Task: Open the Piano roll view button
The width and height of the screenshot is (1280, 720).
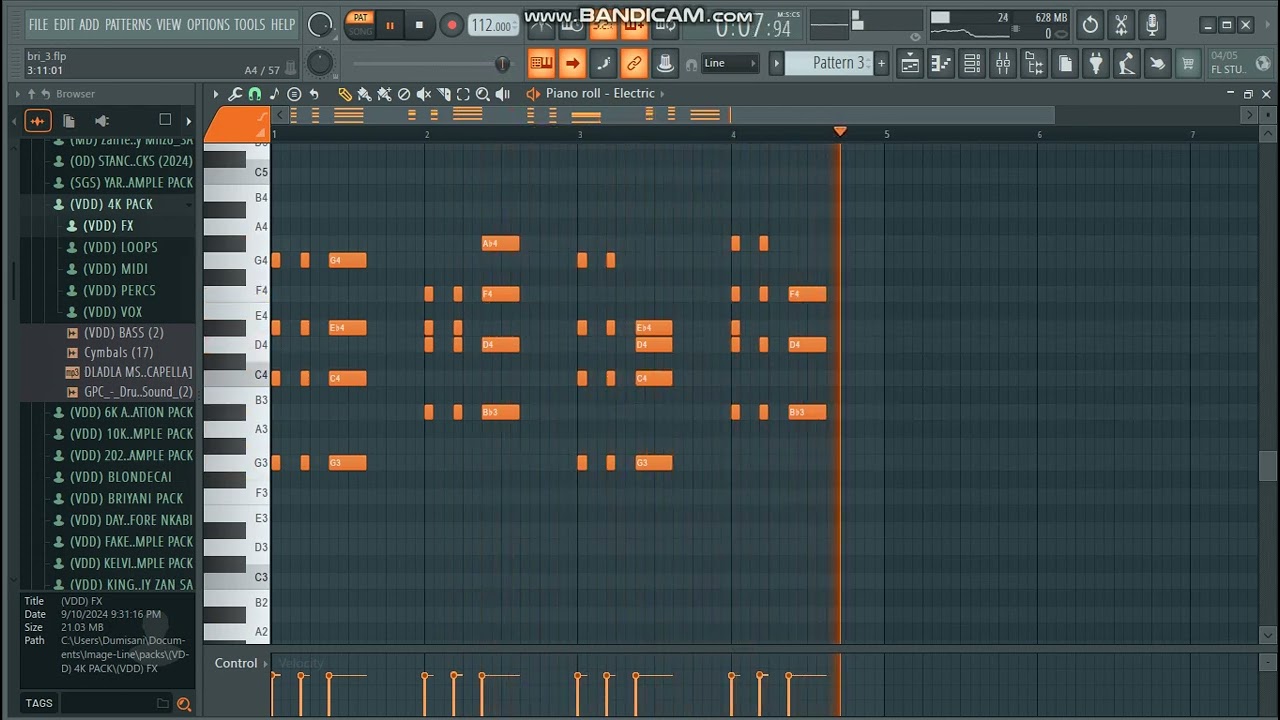Action: tap(941, 64)
